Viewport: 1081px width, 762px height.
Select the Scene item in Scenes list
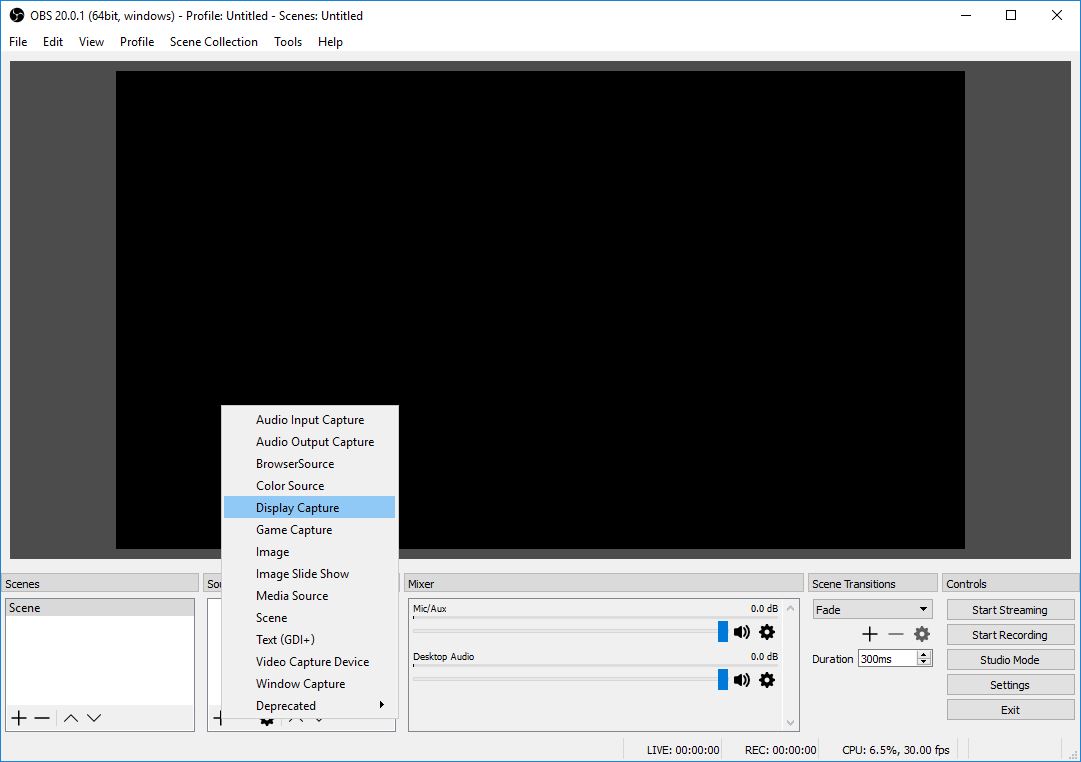[x=100, y=608]
